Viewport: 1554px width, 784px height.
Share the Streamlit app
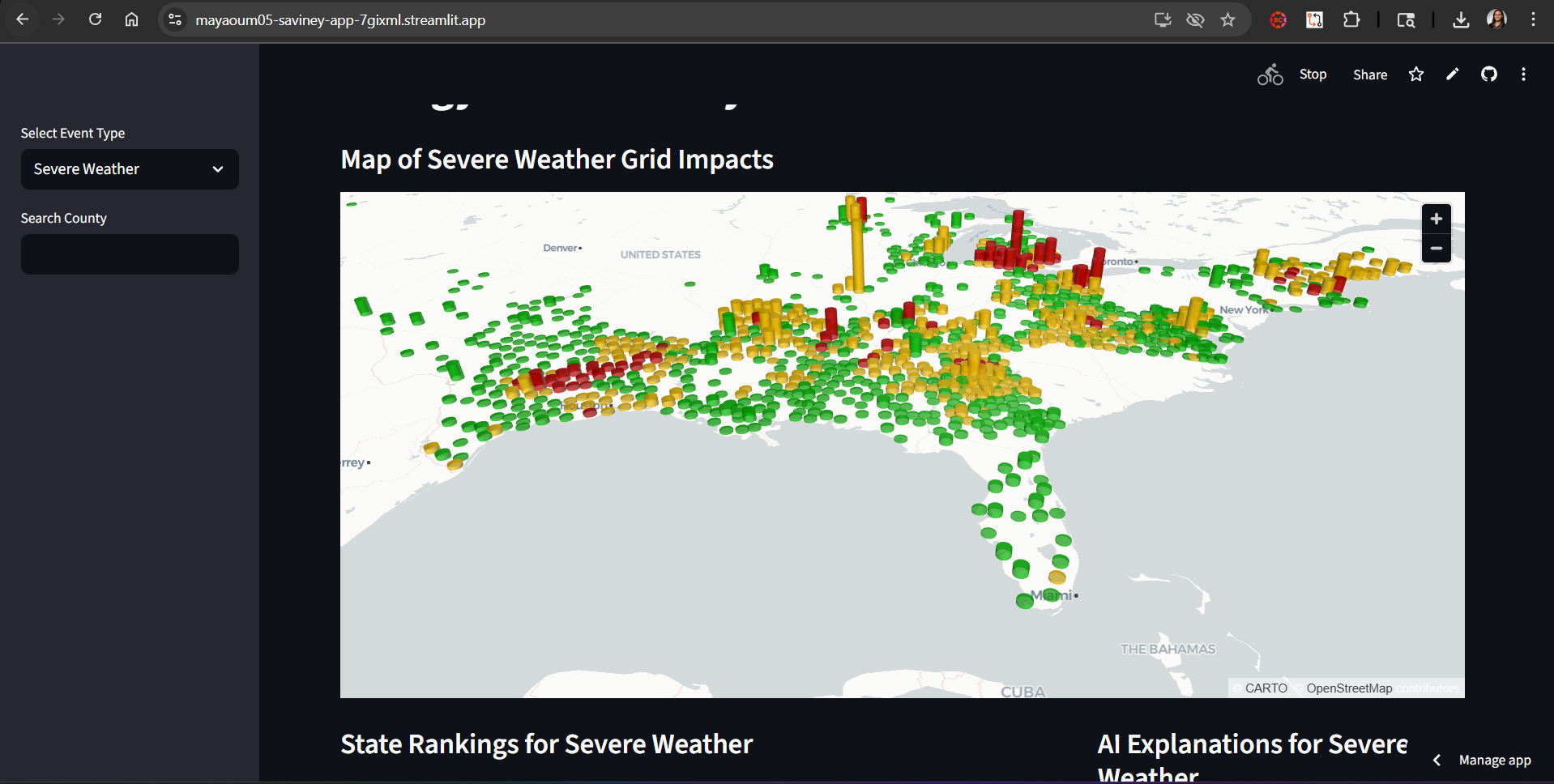click(1370, 75)
